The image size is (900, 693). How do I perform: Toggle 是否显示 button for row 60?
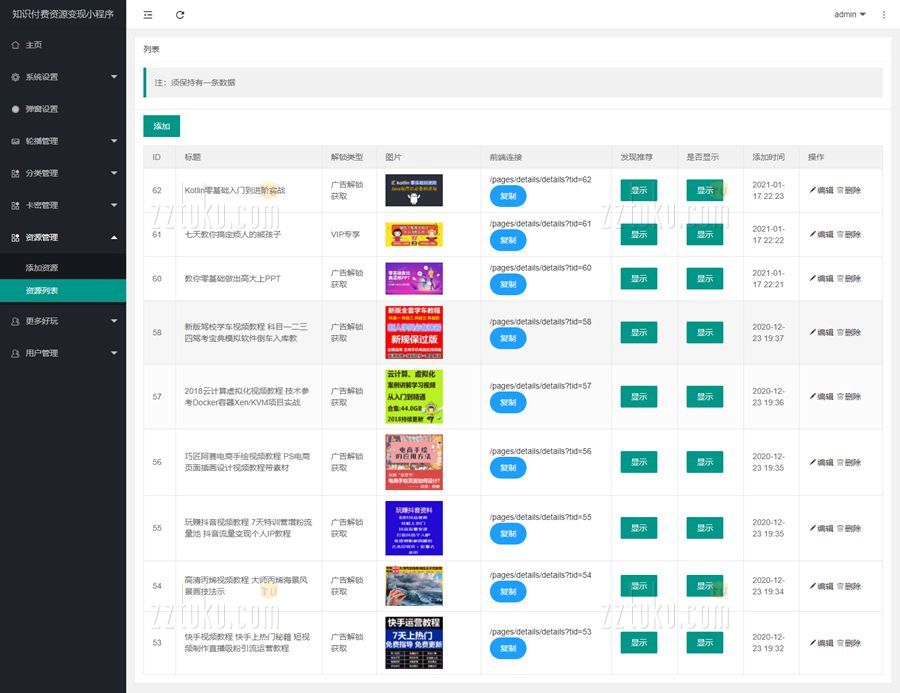(704, 279)
